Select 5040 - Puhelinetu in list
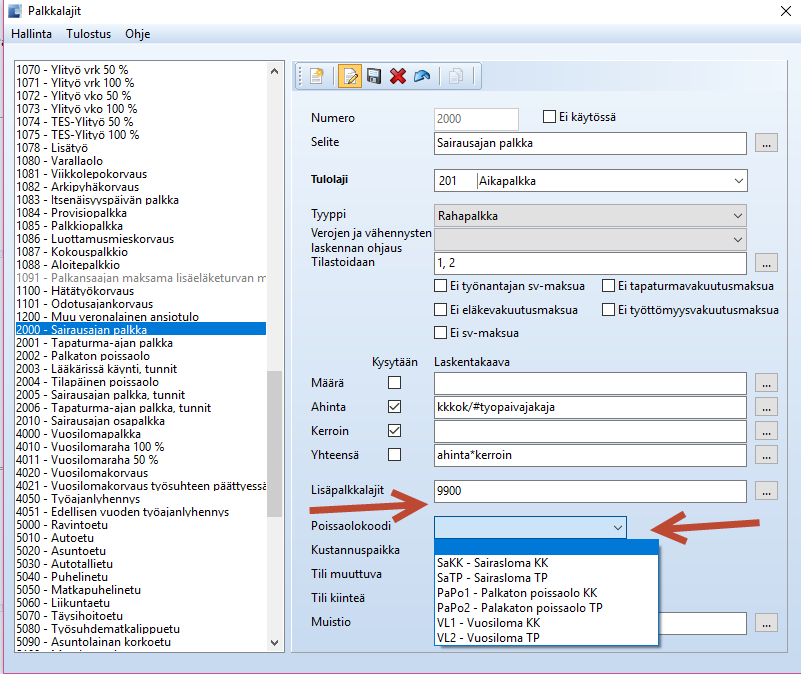The image size is (801, 674). [x=140, y=577]
